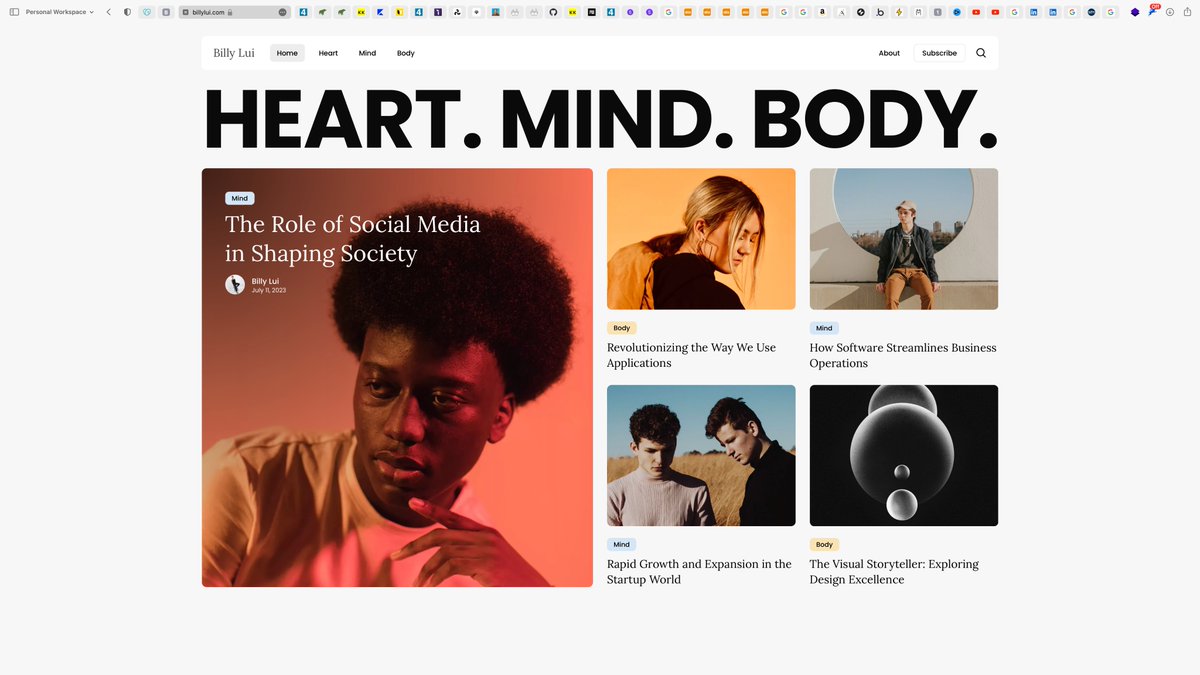Viewport: 1200px width, 675px height.
Task: Click the extension icon with Off badge
Action: (1153, 11)
